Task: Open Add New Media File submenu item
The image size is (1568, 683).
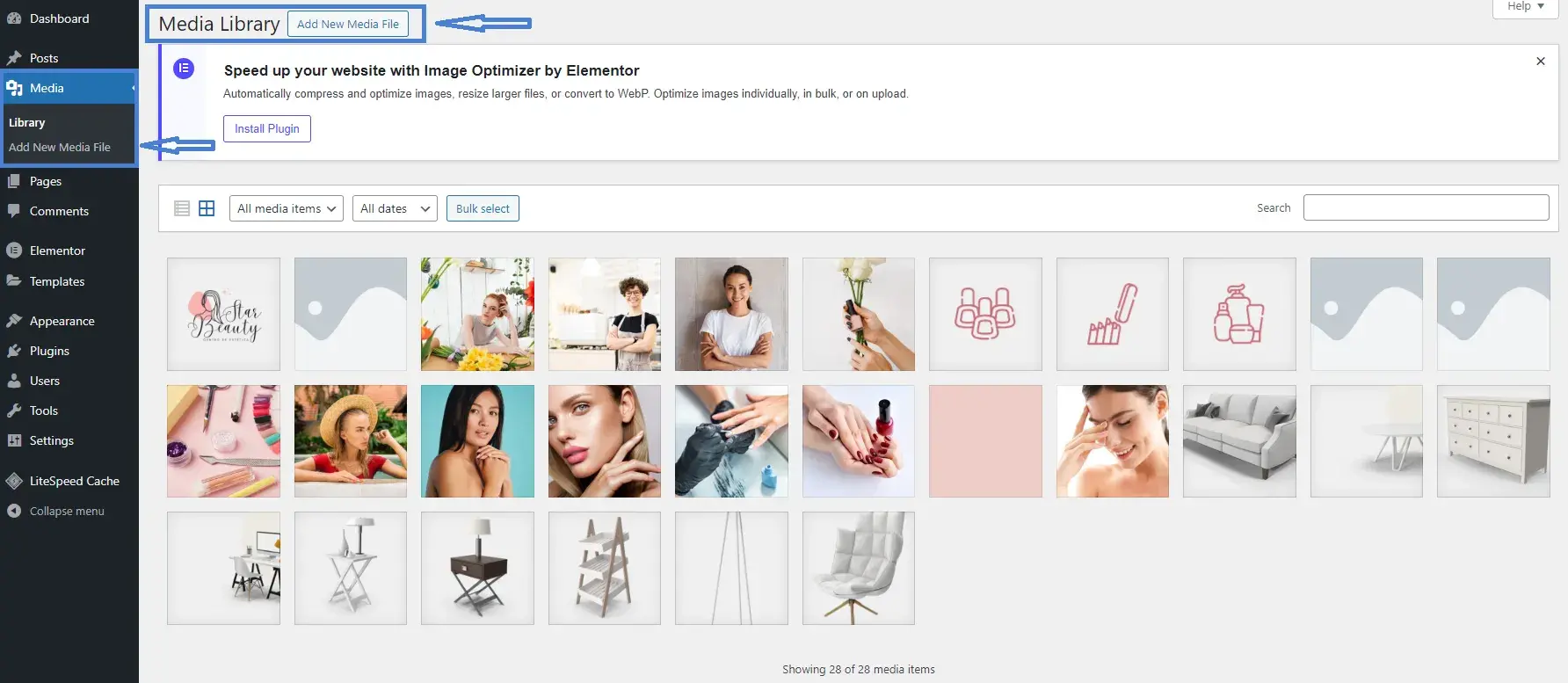Action: pos(60,147)
